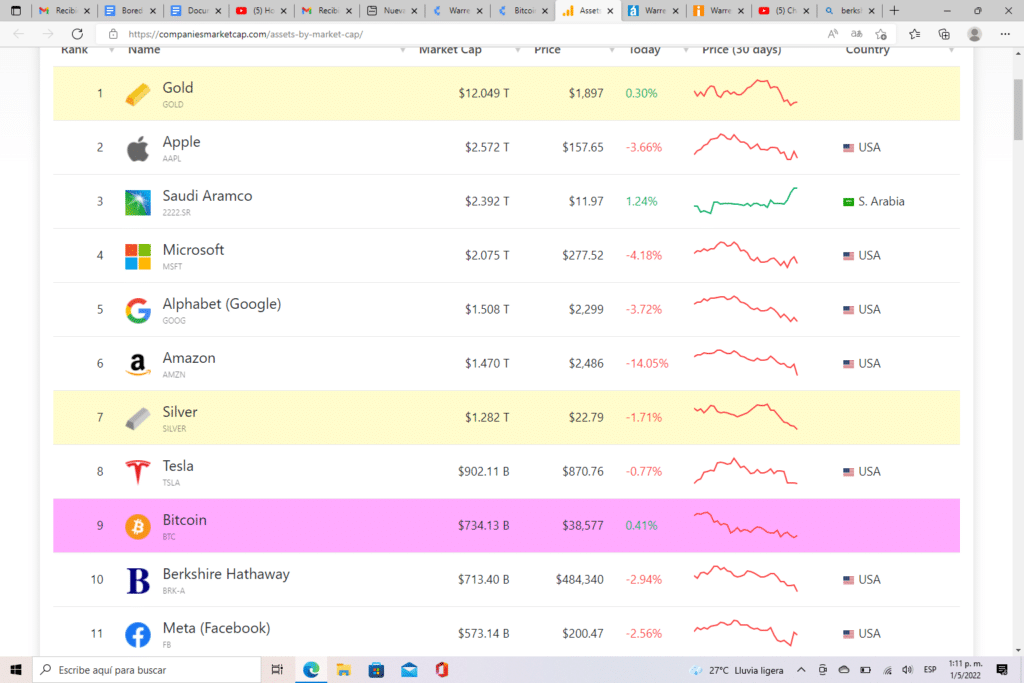The width and height of the screenshot is (1024, 683).
Task: Open the Meta (Facebook) link
Action: click(216, 628)
